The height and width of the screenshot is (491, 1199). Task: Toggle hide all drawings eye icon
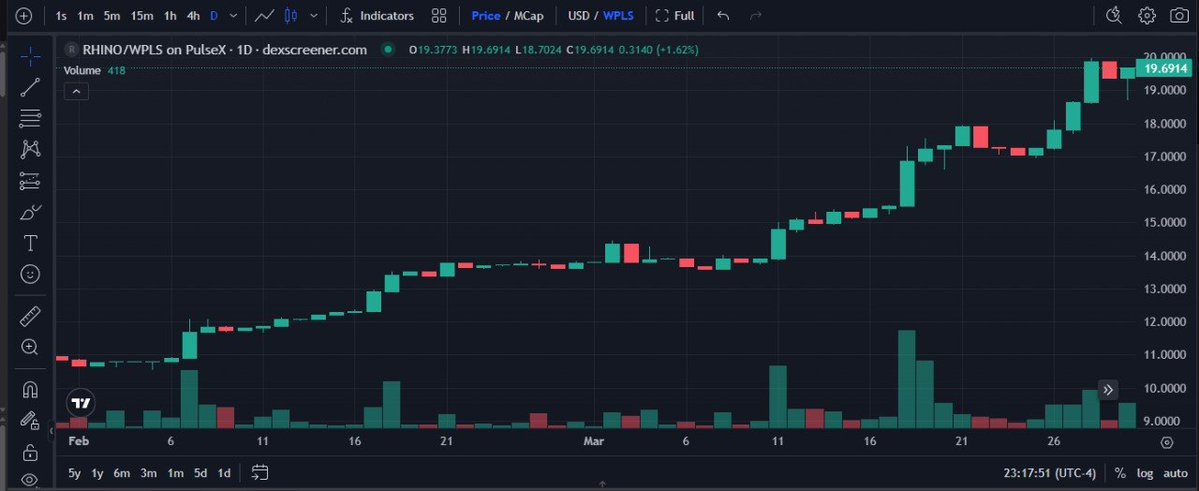tap(30, 480)
